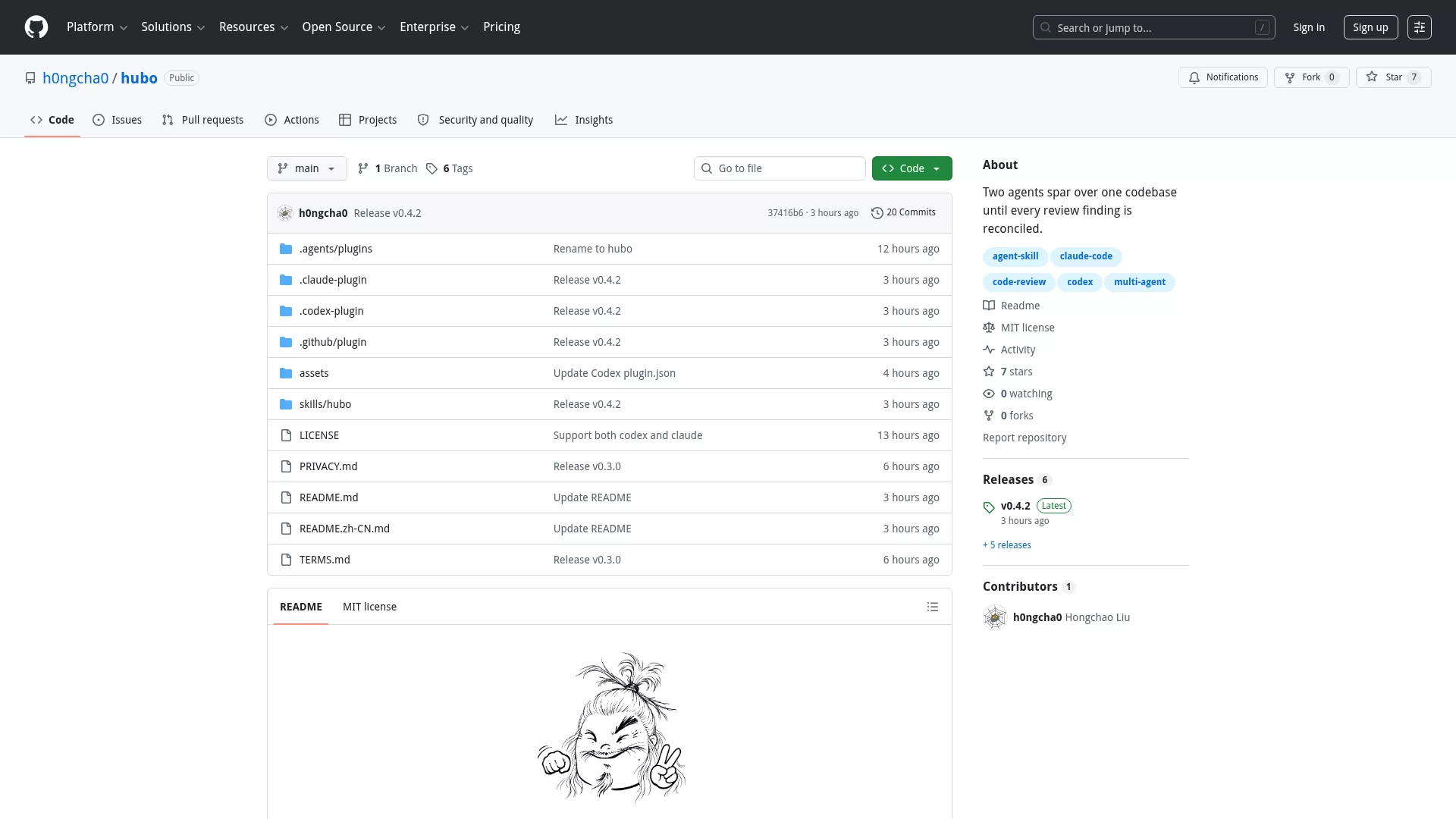Click the .codex-plugin folder icon
Viewport: 1456px width, 819px height.
[286, 311]
